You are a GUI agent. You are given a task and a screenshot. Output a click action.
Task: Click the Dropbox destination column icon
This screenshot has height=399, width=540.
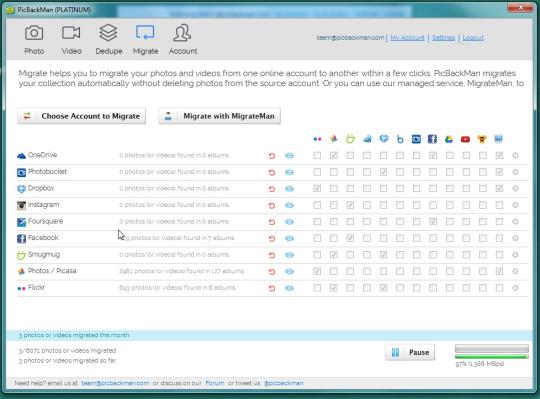(383, 139)
